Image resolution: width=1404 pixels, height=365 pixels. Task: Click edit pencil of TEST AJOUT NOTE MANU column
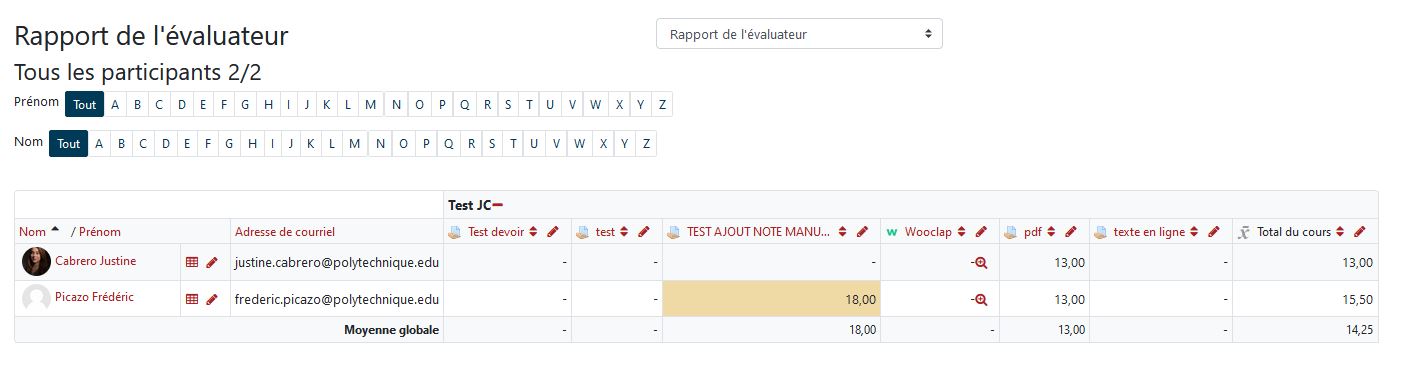(x=862, y=232)
